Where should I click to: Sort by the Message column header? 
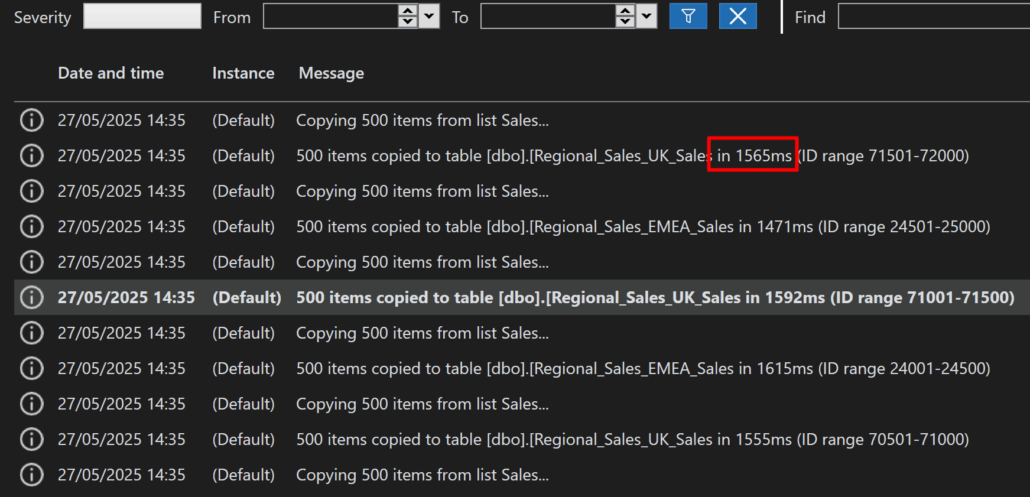pos(331,73)
